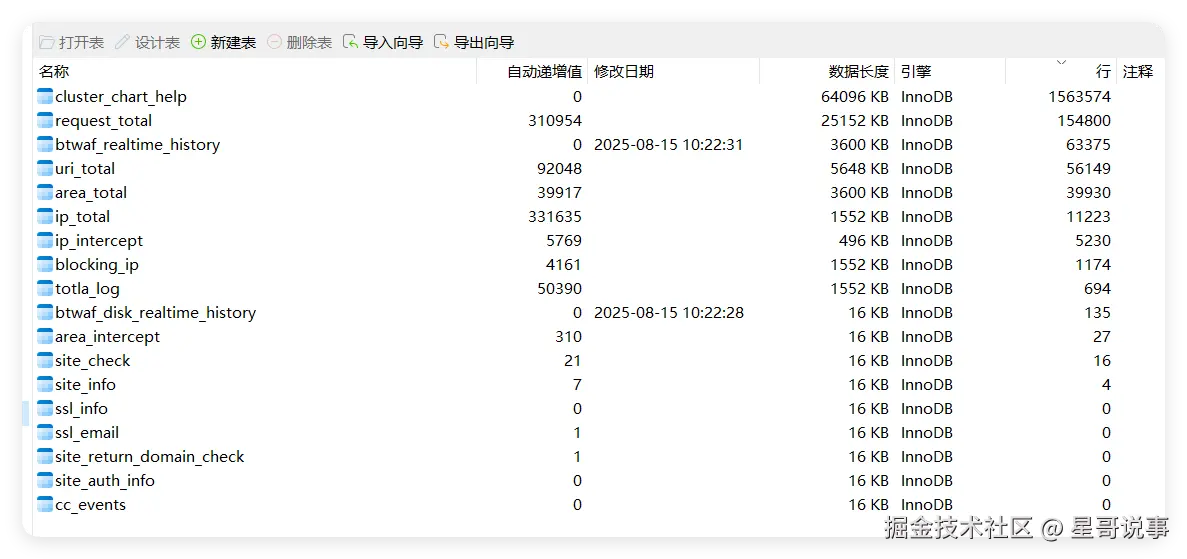The image size is (1187, 559).
Task: Sort by the 数据长度 column header
Action: coord(858,72)
